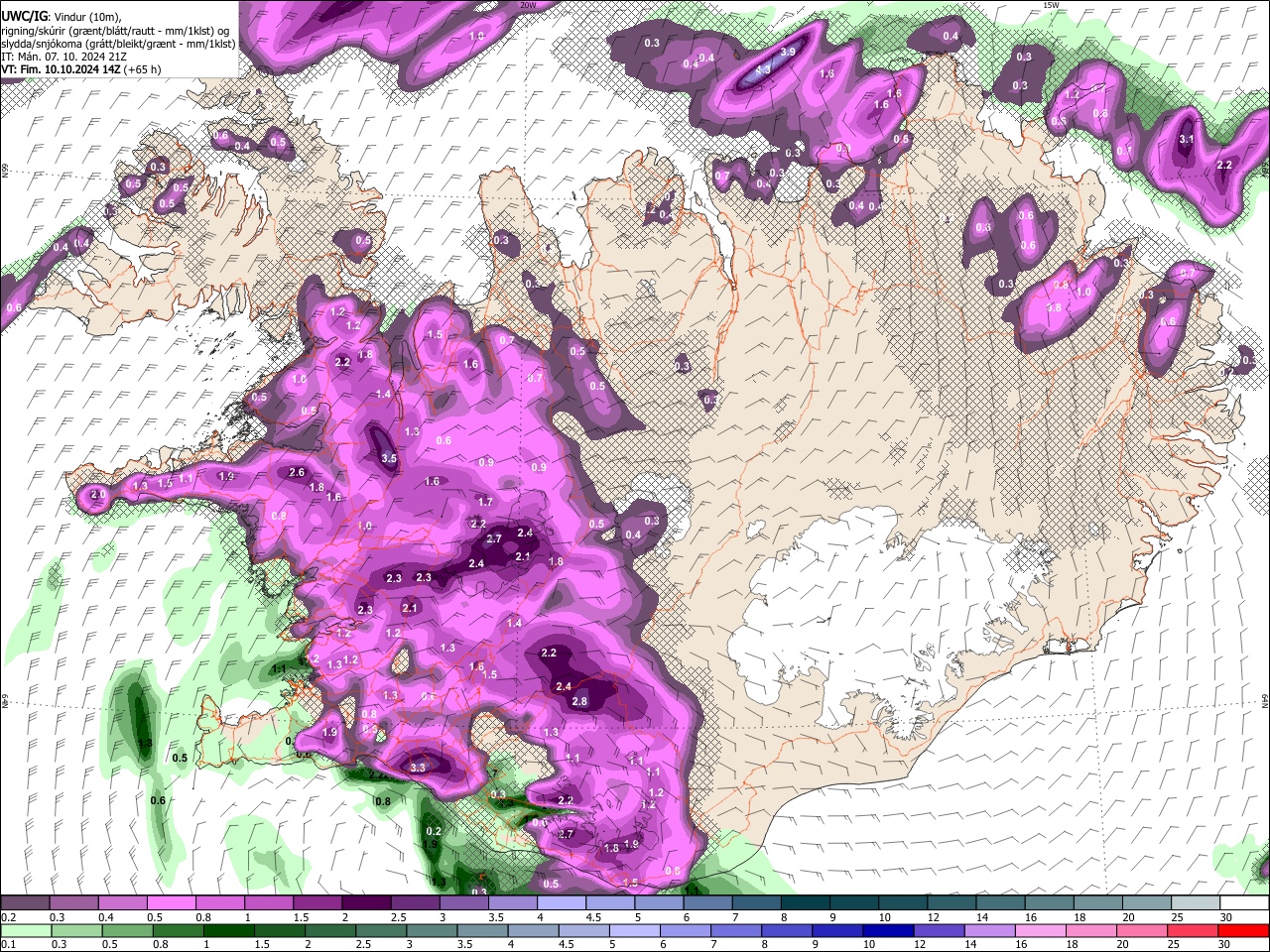Click the '3.5' snowfall value on the map
This screenshot has height=952, width=1270.
tap(389, 459)
